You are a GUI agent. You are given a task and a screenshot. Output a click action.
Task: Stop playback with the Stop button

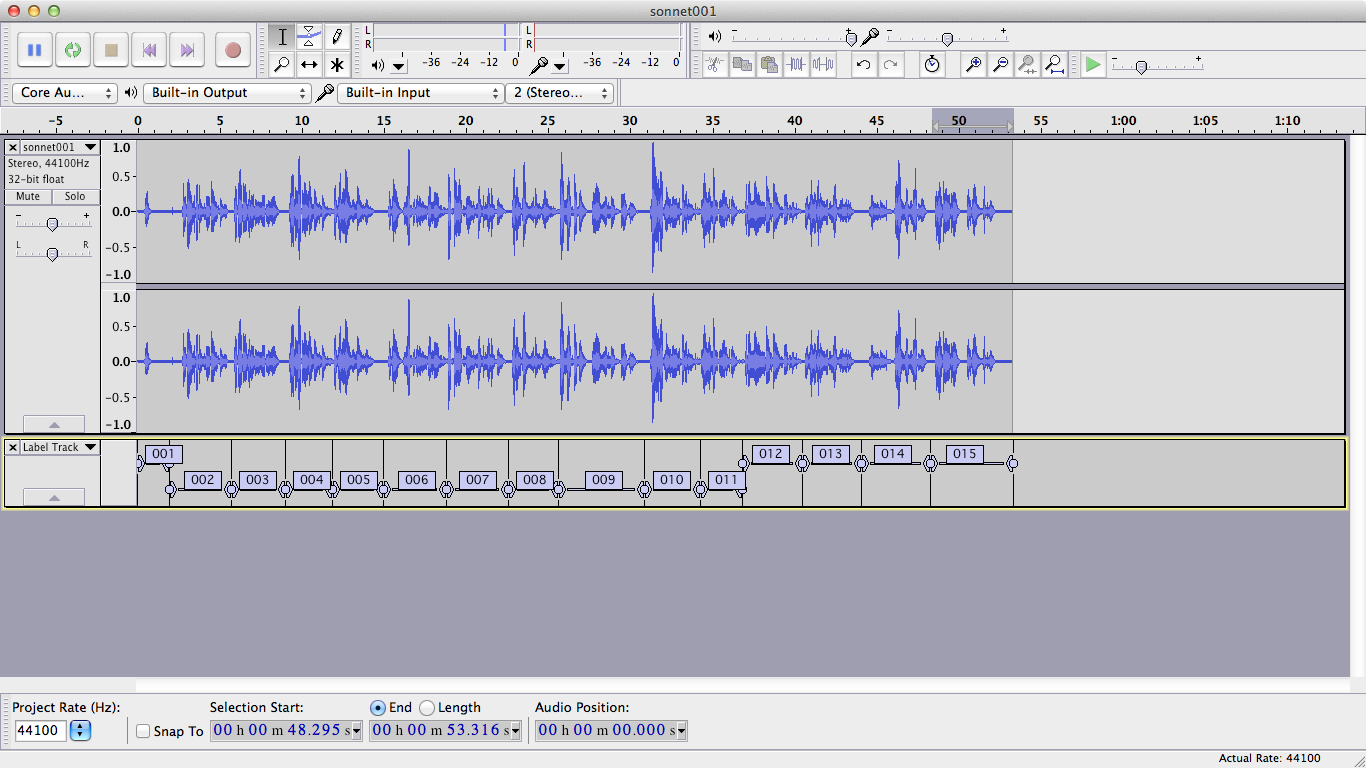(x=111, y=50)
